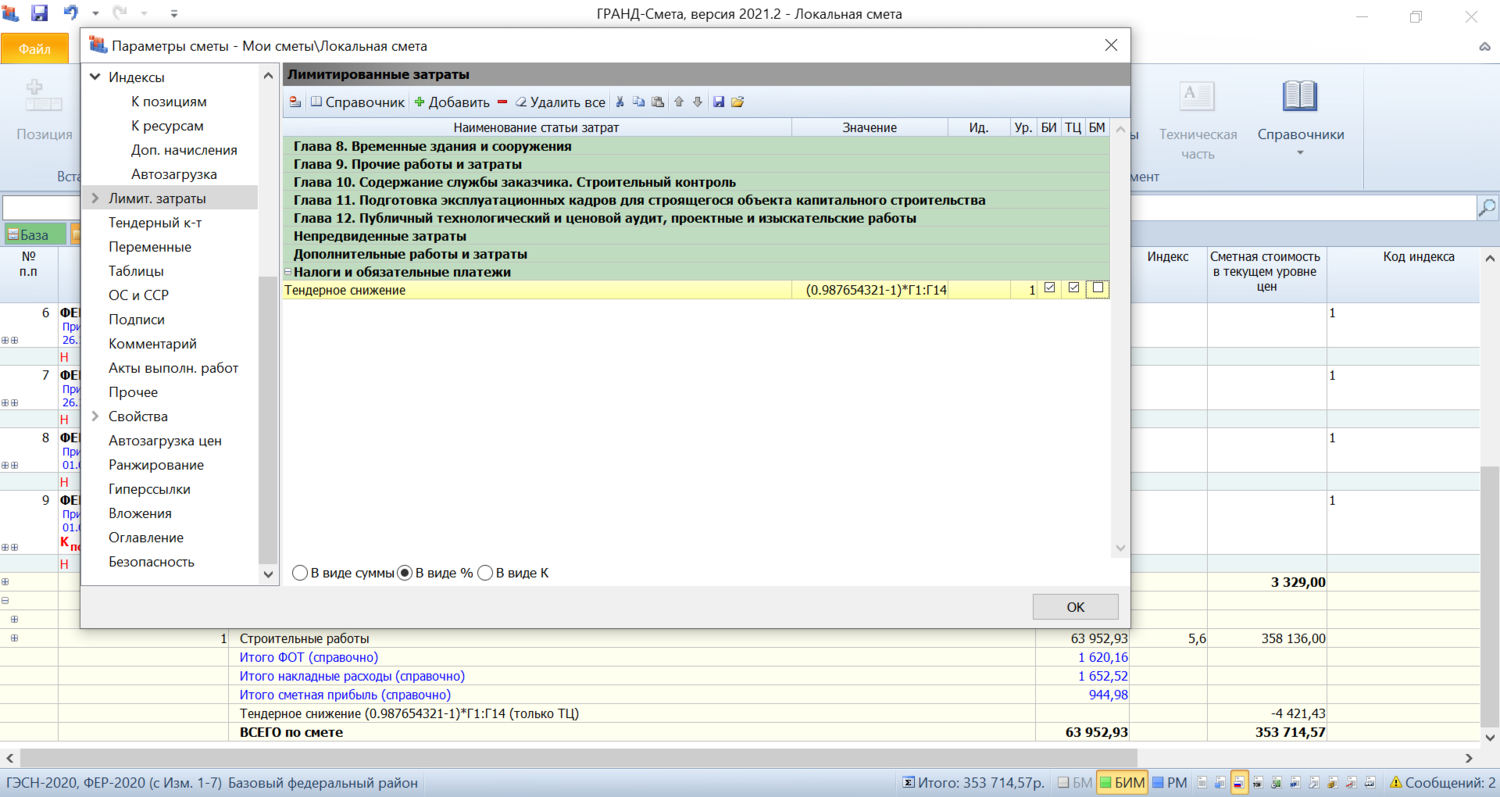The height and width of the screenshot is (797, 1500).
Task: Click the red minus delete icon
Action: [x=502, y=102]
